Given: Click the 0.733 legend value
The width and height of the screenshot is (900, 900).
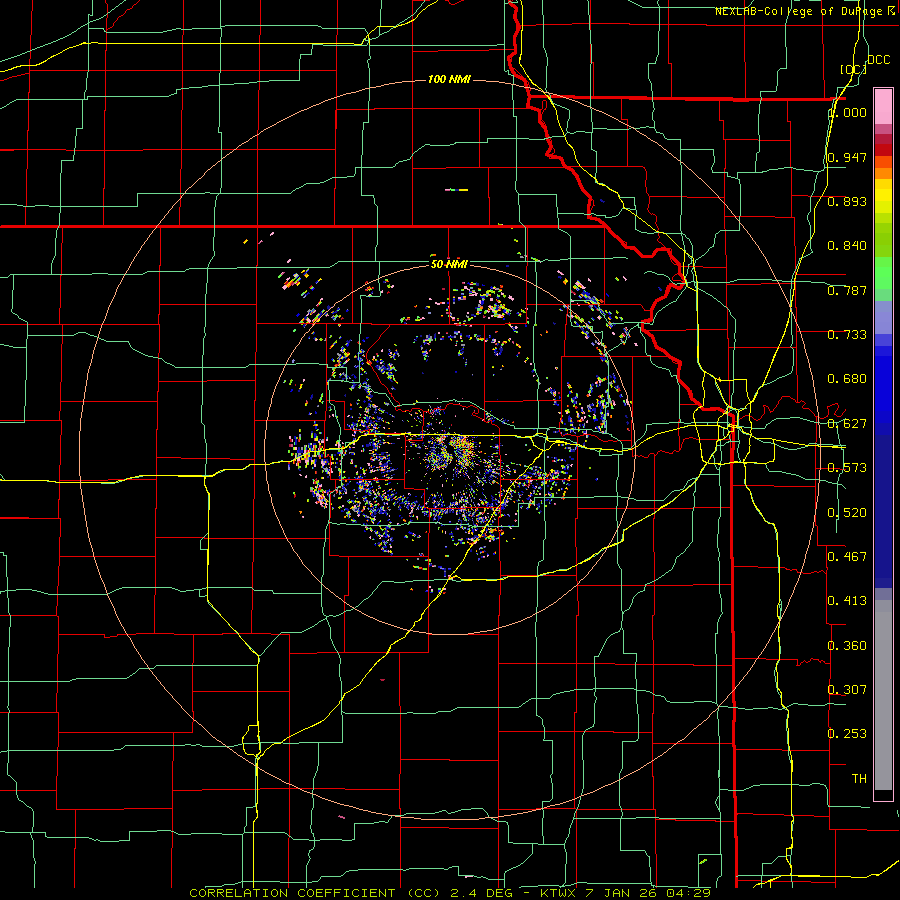Looking at the screenshot, I should click(x=847, y=335).
